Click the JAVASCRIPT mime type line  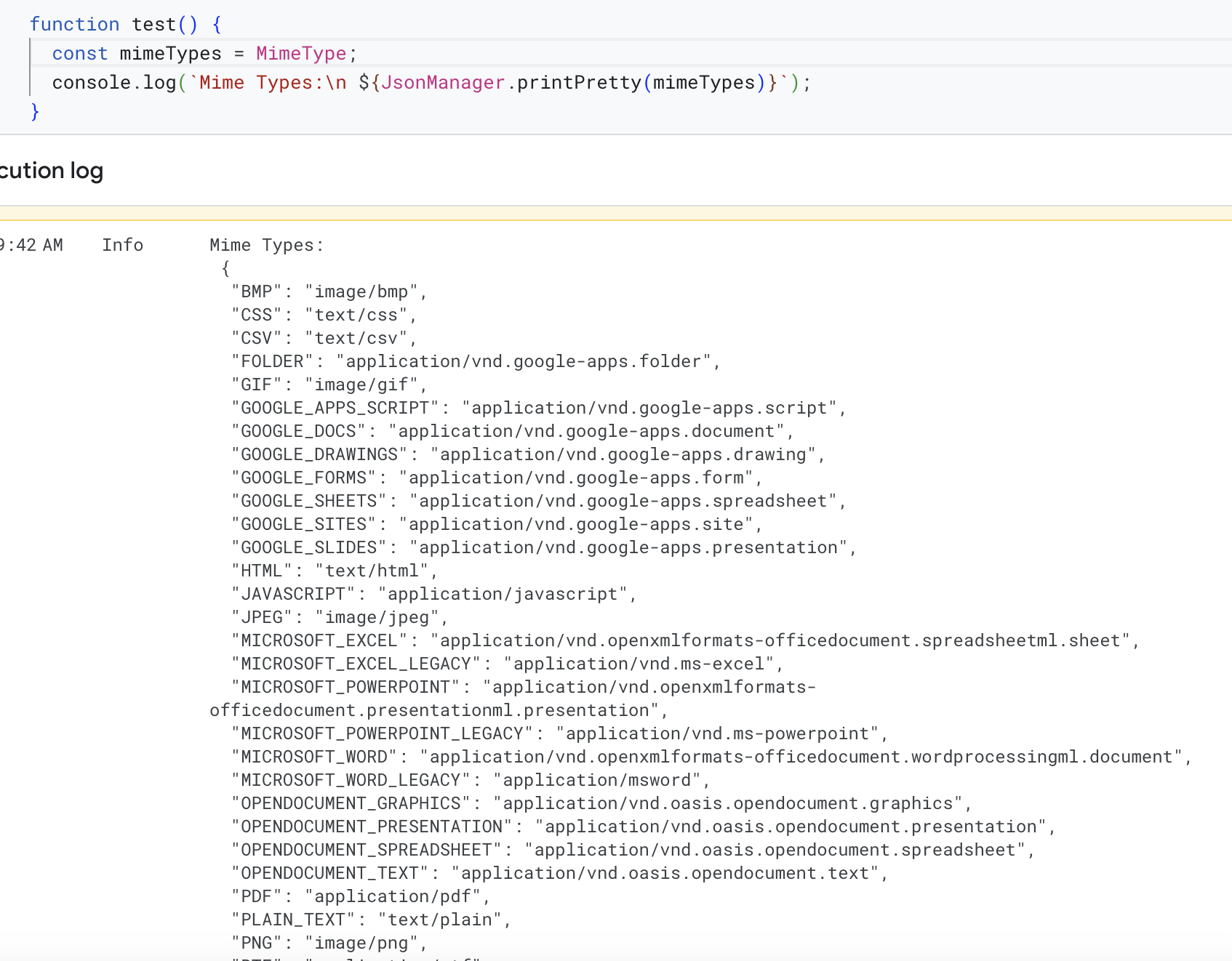[433, 595]
